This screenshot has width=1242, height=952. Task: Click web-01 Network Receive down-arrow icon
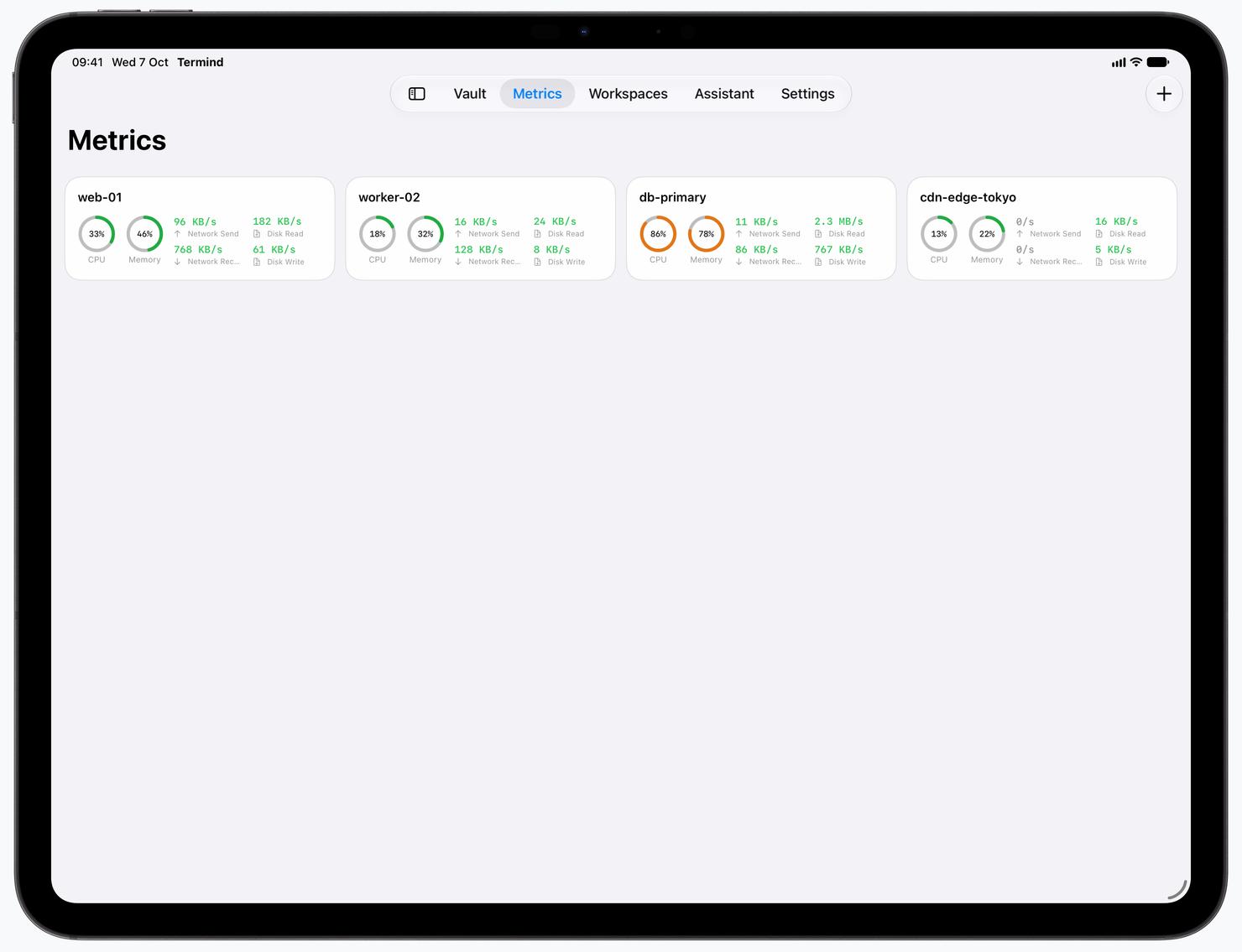coord(177,262)
